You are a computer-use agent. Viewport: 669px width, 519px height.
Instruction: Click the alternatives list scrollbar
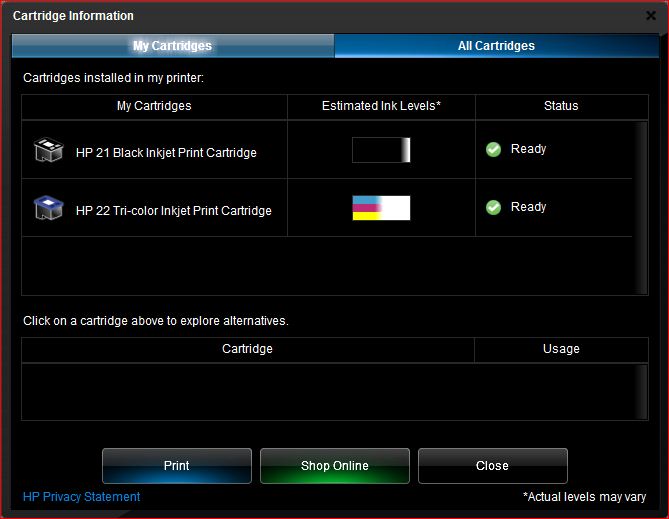(x=640, y=392)
